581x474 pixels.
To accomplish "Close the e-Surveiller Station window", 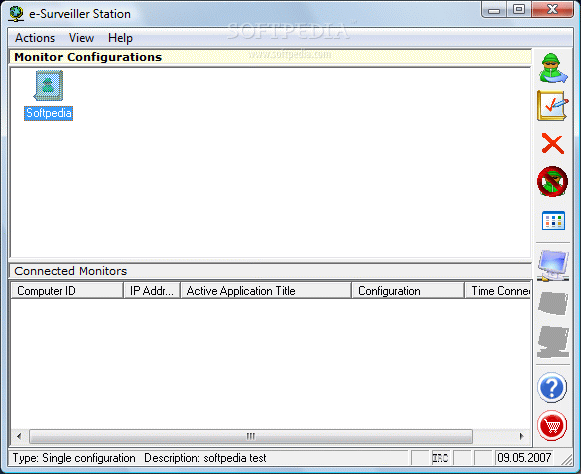I will (x=552, y=10).
